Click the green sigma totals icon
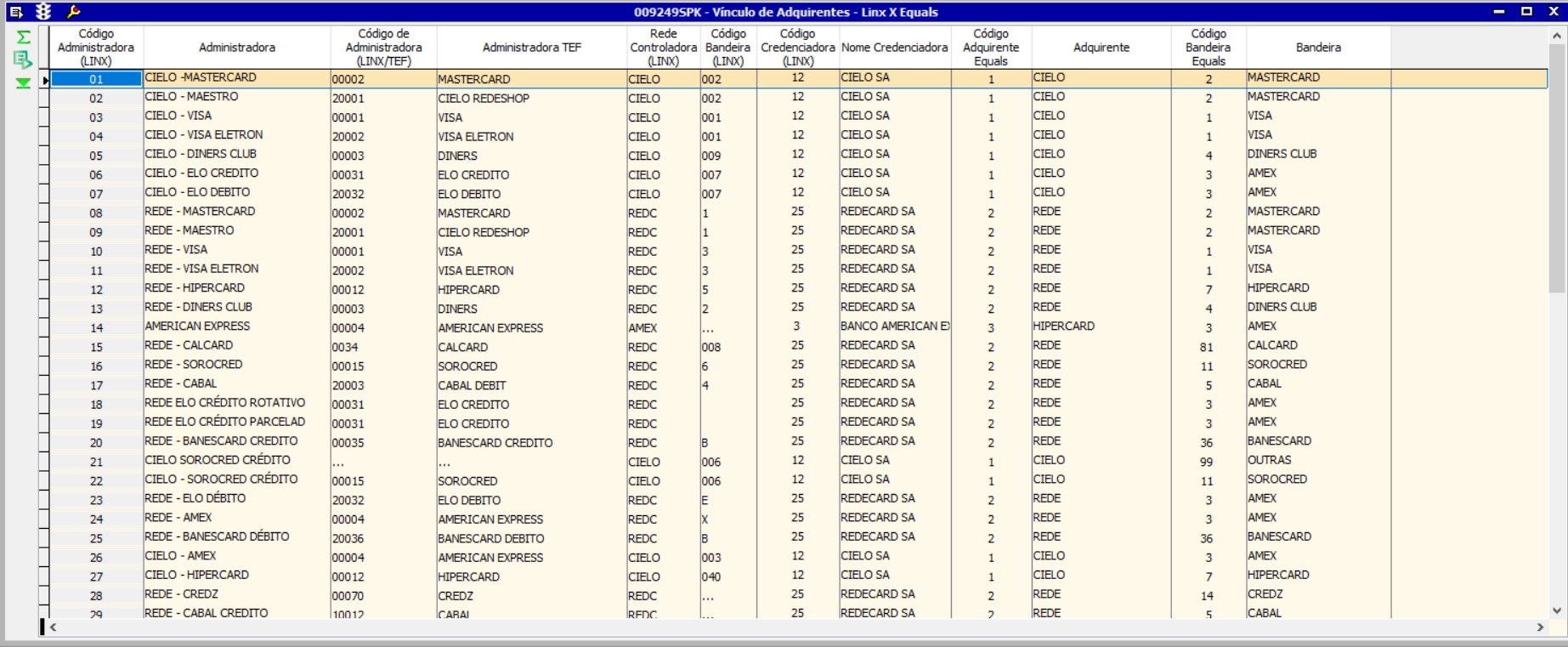Image resolution: width=1568 pixels, height=647 pixels. 23,37
